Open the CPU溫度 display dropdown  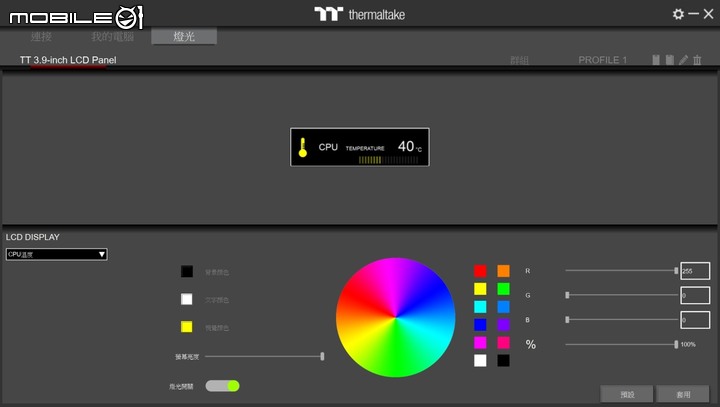tap(56, 254)
